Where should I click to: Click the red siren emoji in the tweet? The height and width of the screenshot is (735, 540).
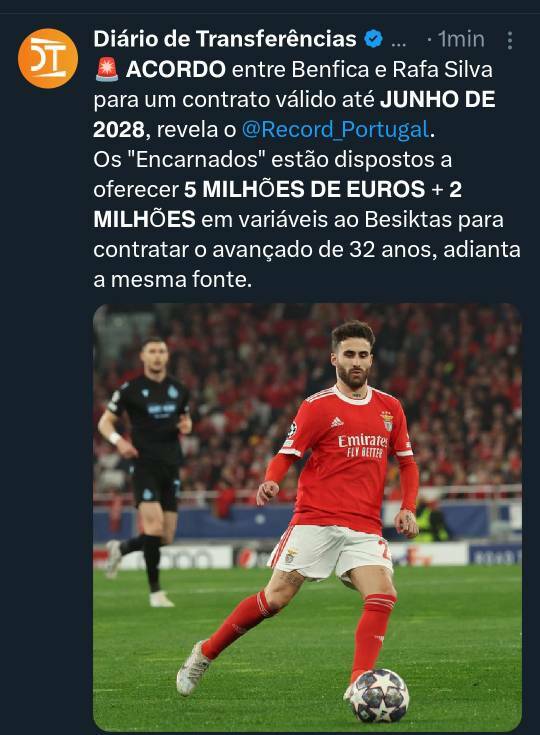[x=107, y=69]
